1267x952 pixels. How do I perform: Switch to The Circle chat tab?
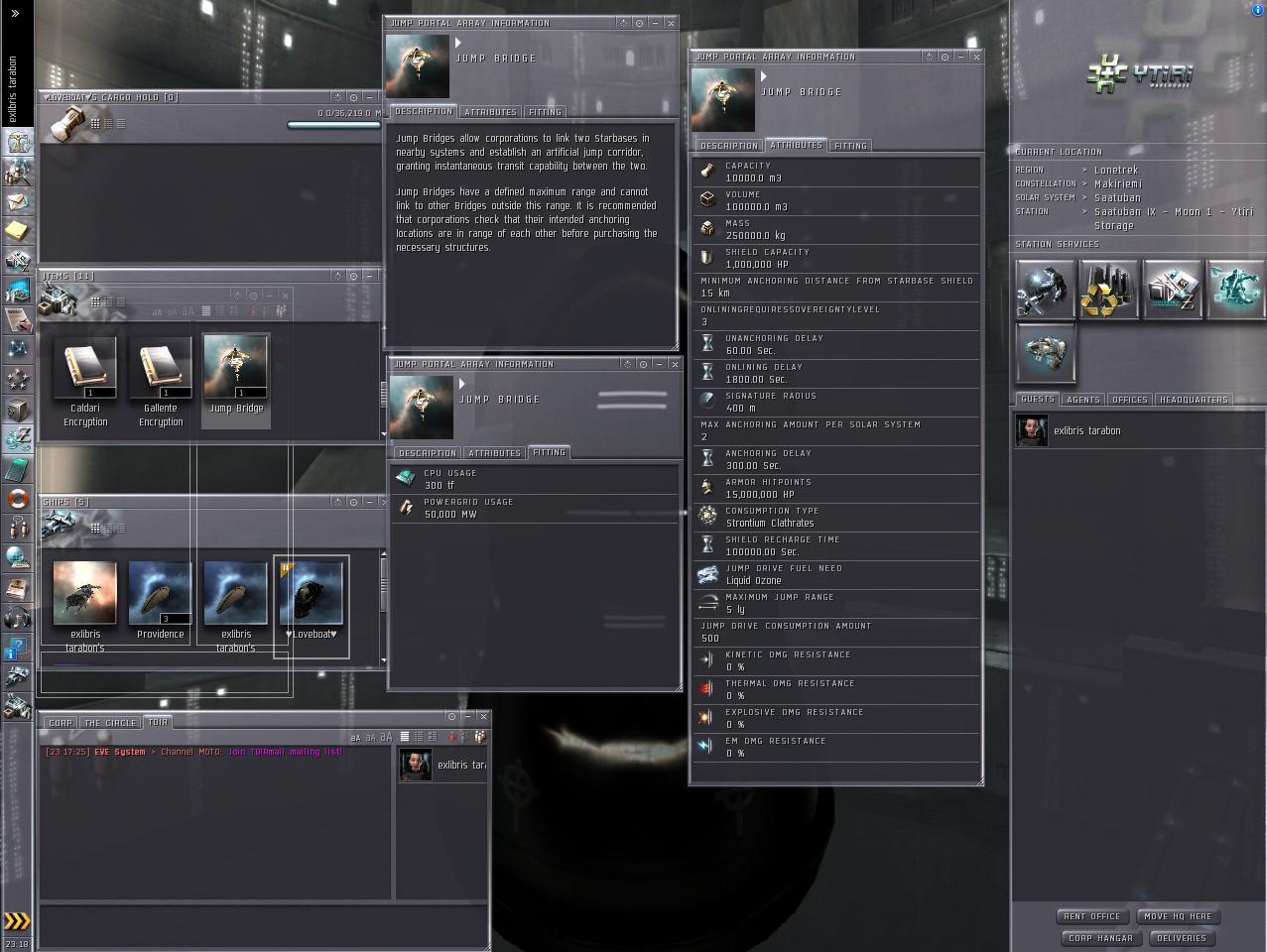110,723
